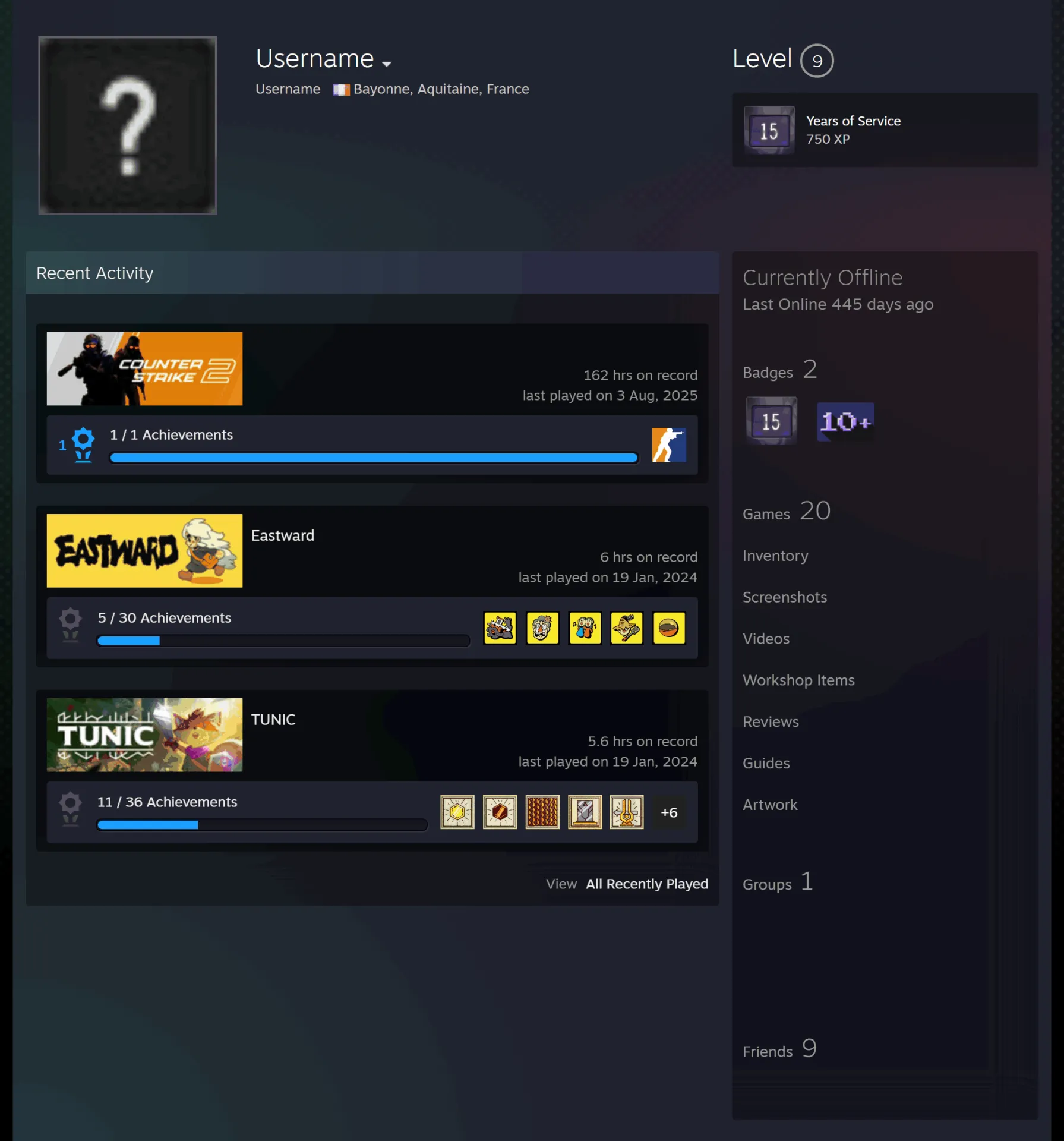
Task: Open the Screenshots link
Action: [785, 598]
